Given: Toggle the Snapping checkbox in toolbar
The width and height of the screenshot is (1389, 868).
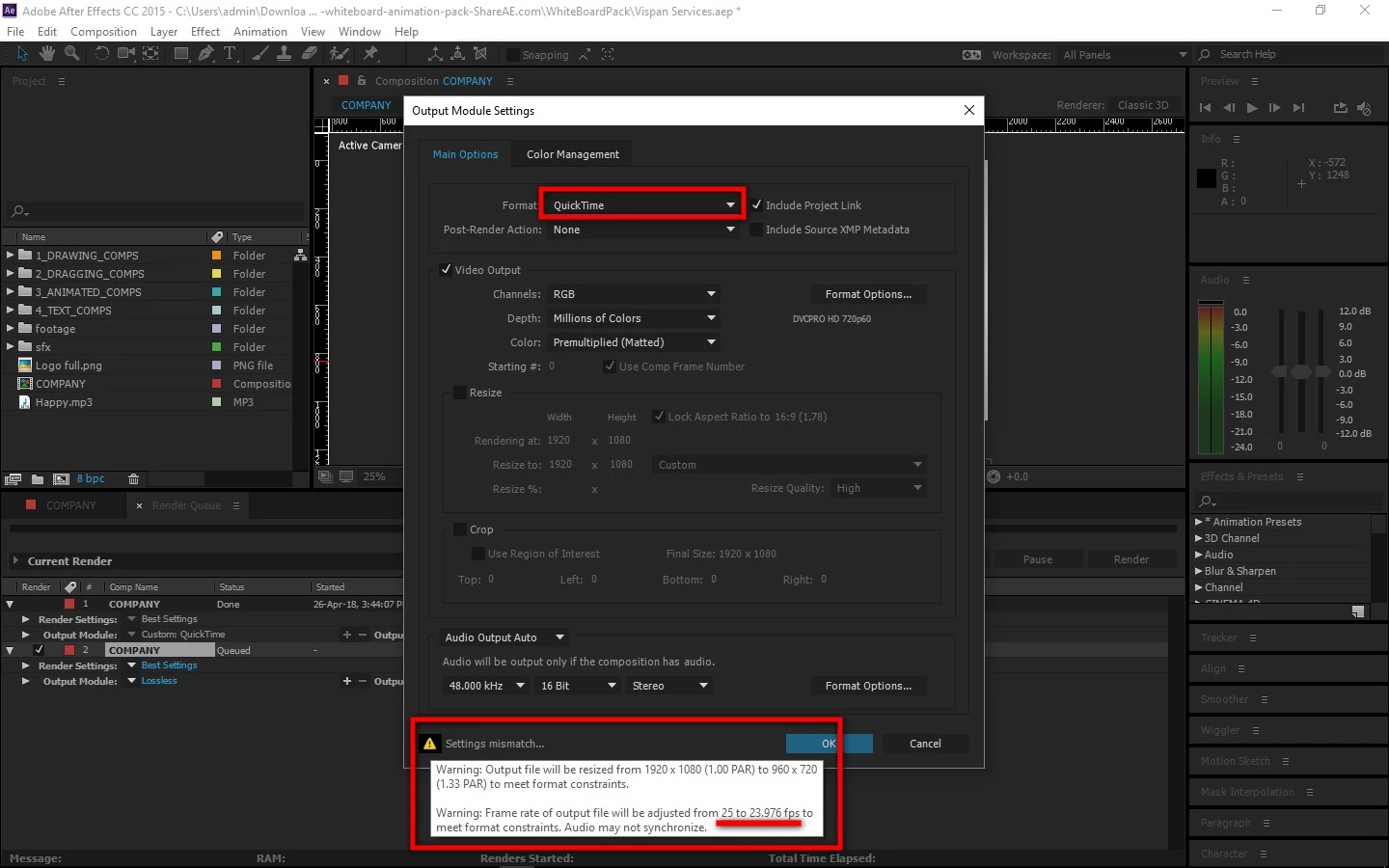Looking at the screenshot, I should [x=513, y=55].
